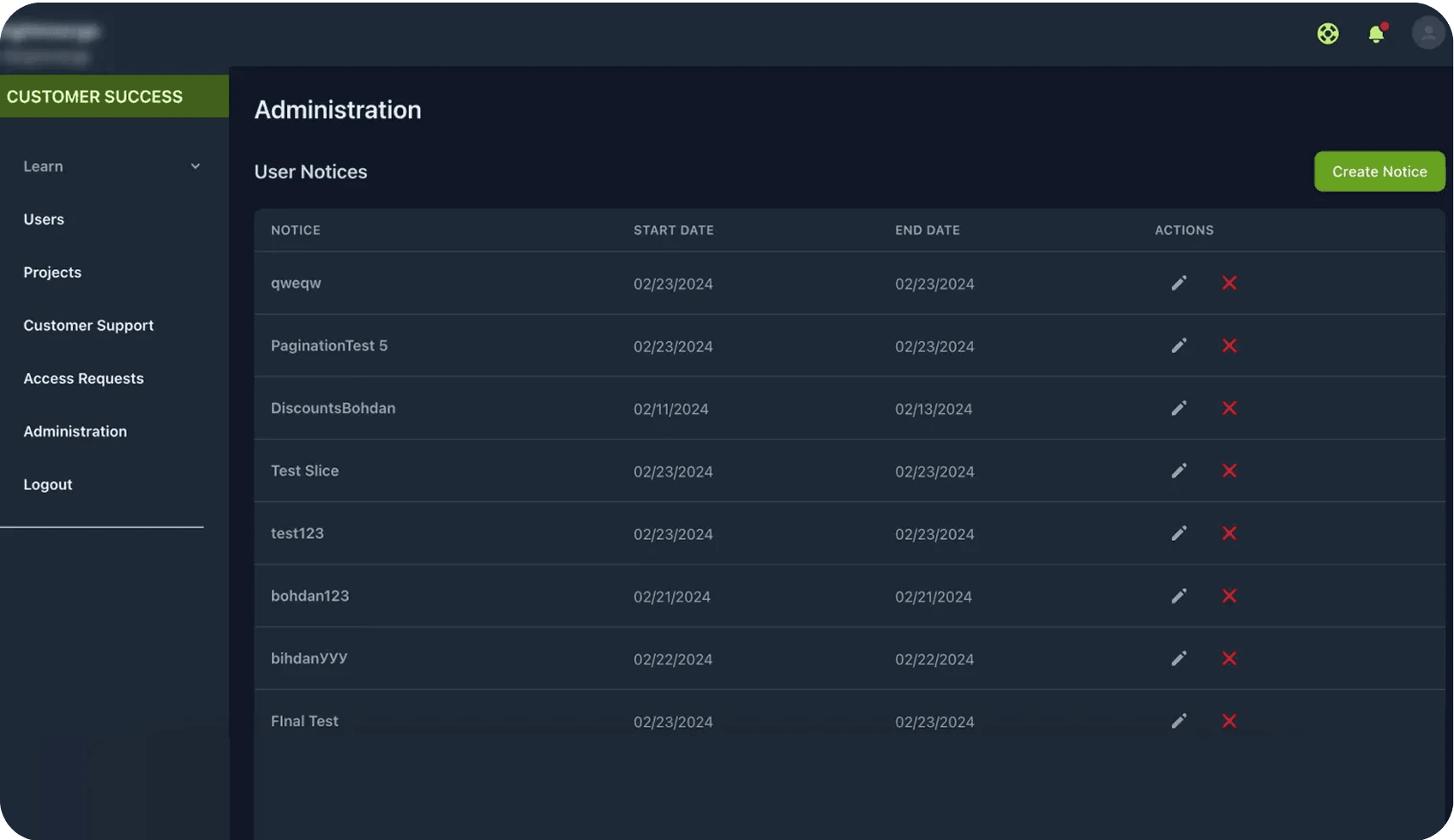Image resolution: width=1454 pixels, height=840 pixels.
Task: Open Customer Support section
Action: 88,326
